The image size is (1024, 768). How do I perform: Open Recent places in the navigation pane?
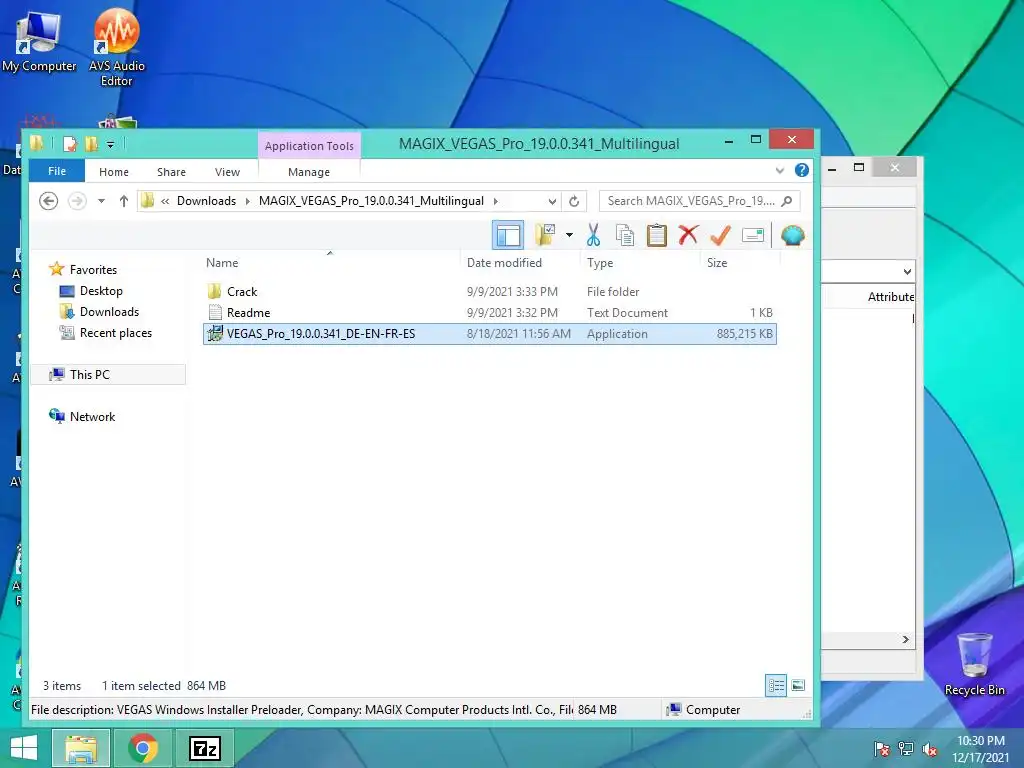click(116, 332)
